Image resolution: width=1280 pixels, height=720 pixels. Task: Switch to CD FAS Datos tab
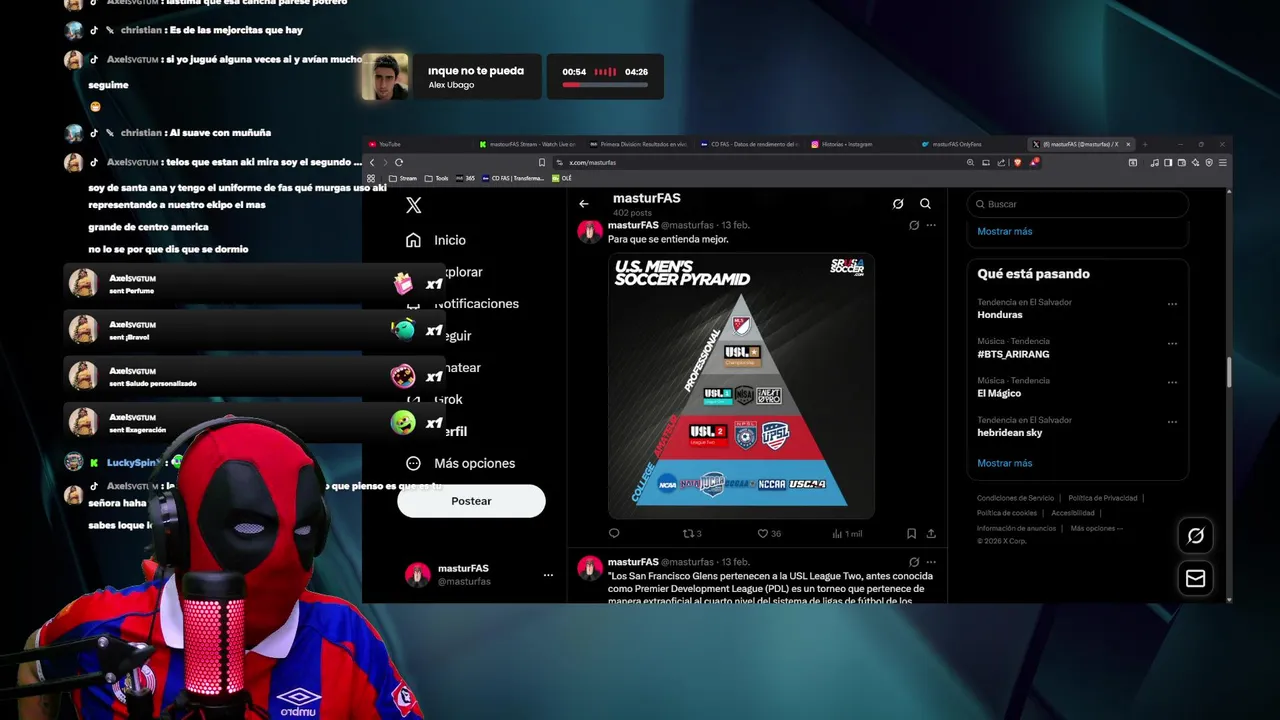click(751, 144)
